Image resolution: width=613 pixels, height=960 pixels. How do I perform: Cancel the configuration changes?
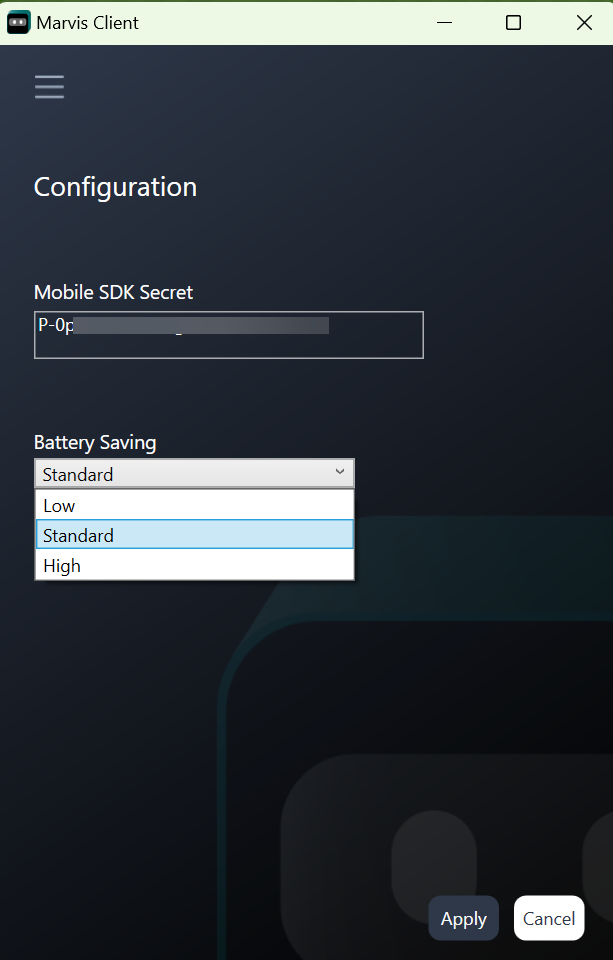549,918
